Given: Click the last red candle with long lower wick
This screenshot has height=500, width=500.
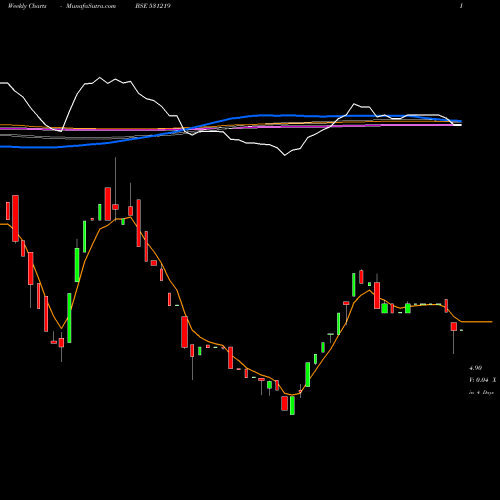Looking at the screenshot, I should pos(454,326).
